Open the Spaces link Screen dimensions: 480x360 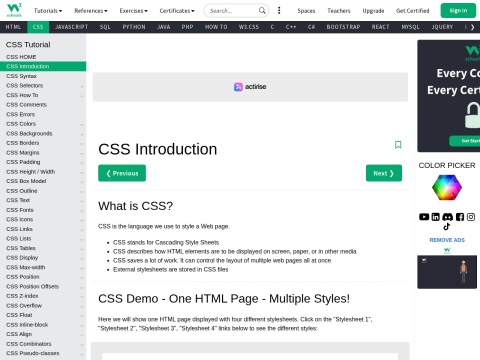click(x=306, y=11)
